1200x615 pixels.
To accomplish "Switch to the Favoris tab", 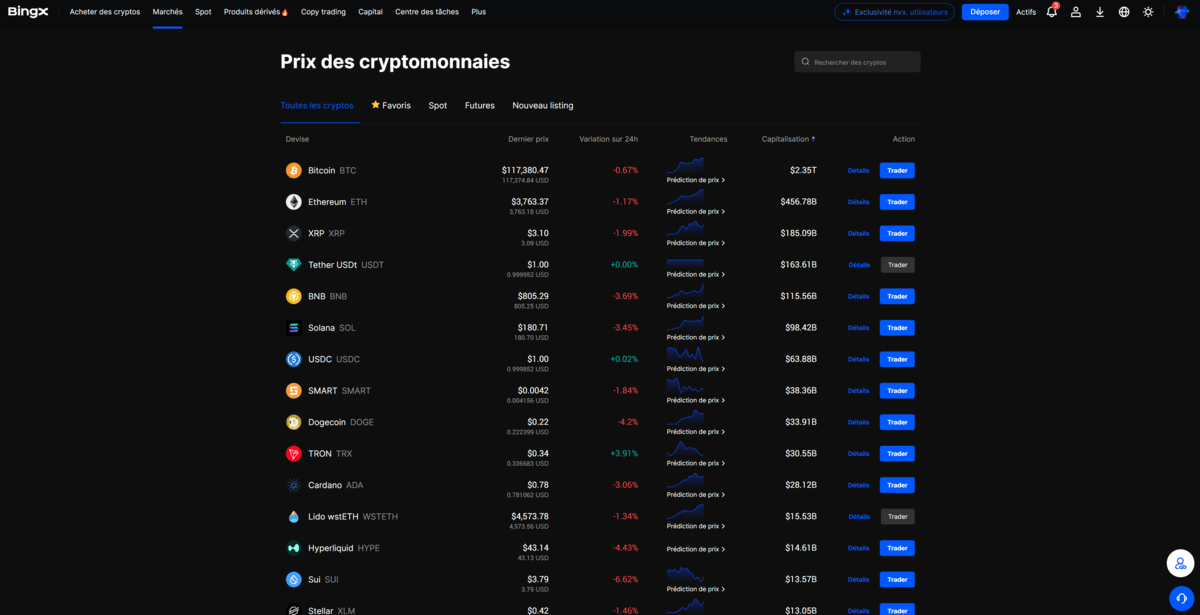I will click(391, 105).
